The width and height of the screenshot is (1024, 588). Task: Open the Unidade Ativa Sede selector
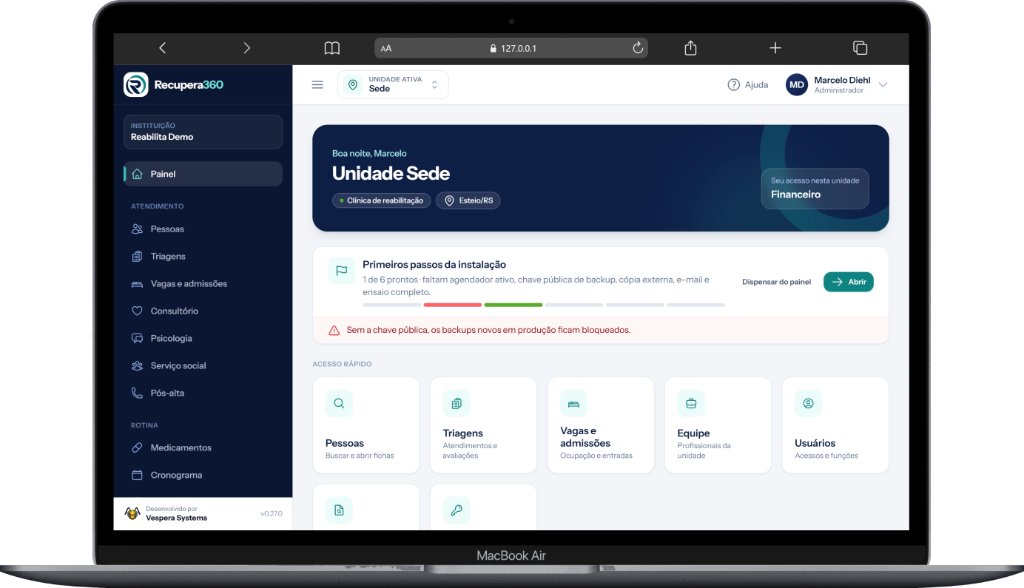point(392,85)
